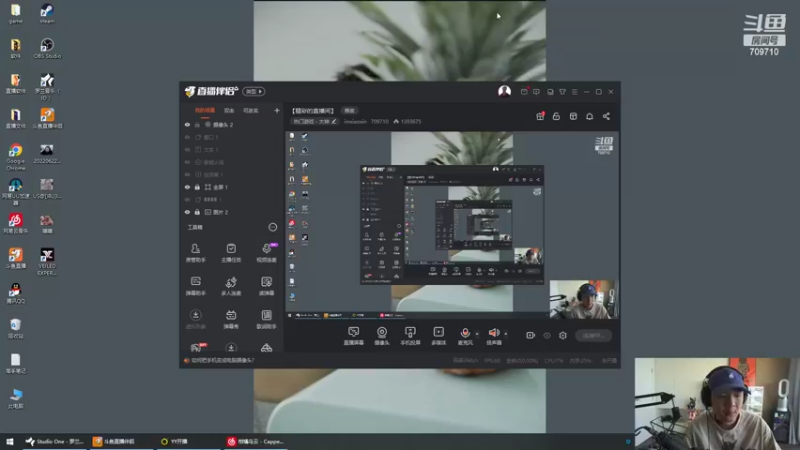Select the 图片 2 source row

tap(232, 212)
